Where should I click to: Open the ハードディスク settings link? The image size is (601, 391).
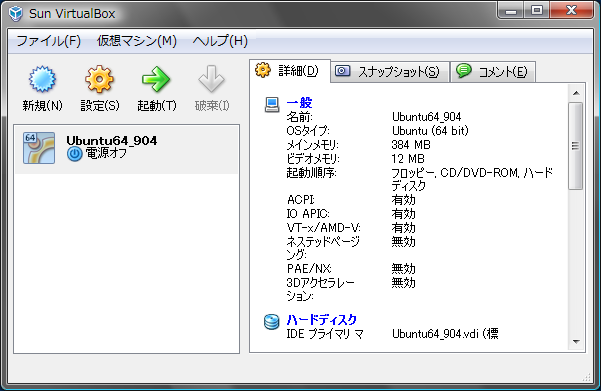[322, 319]
